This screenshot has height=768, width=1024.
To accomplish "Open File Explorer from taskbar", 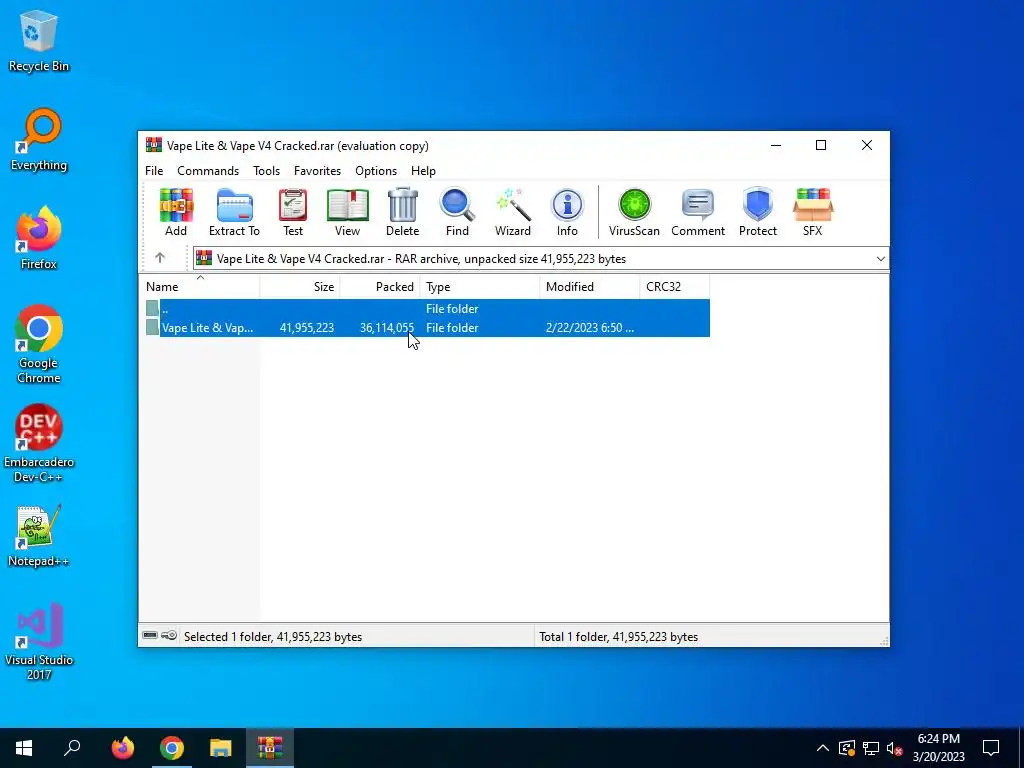I will (221, 748).
